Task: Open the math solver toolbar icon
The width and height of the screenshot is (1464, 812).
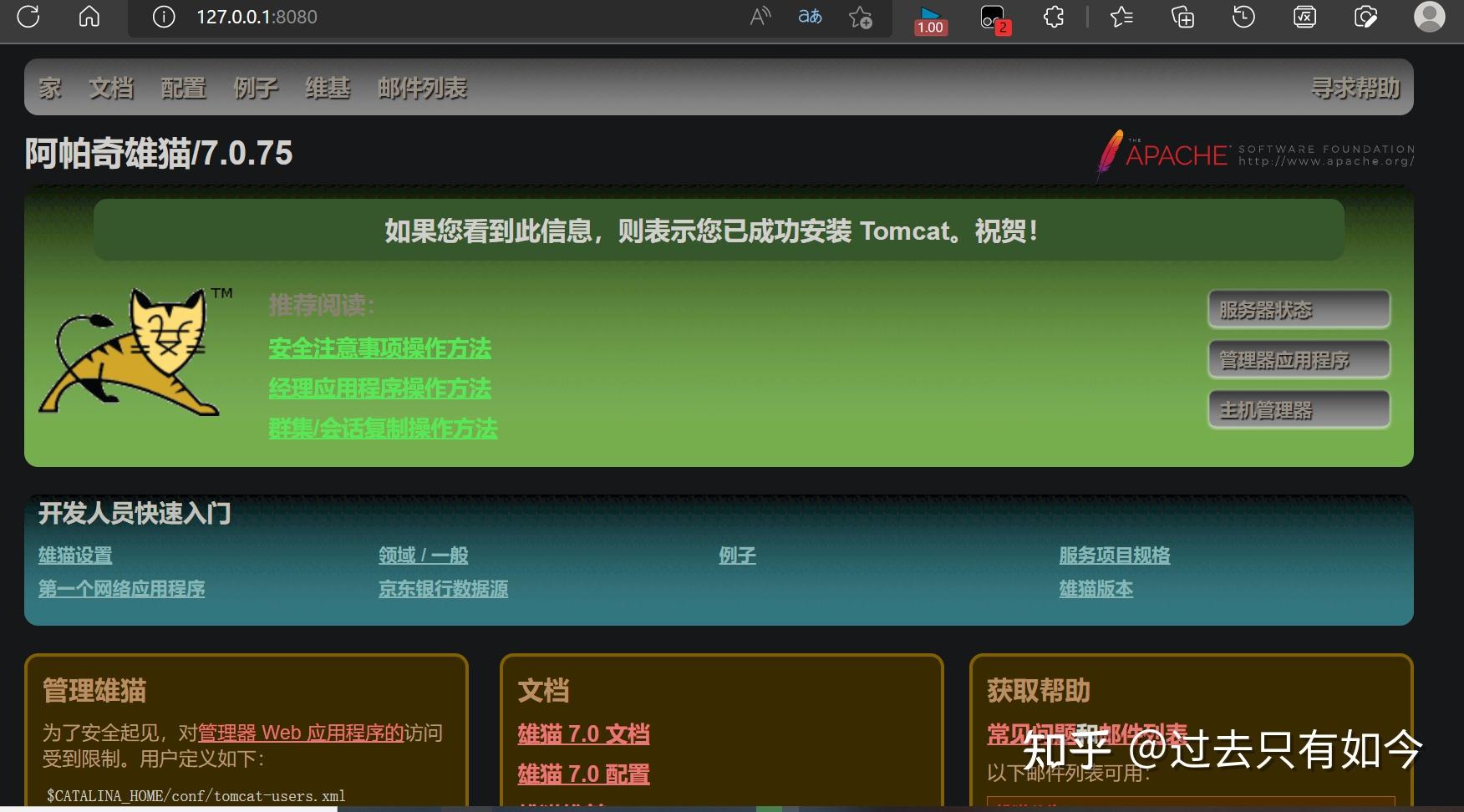Action: point(1304,17)
